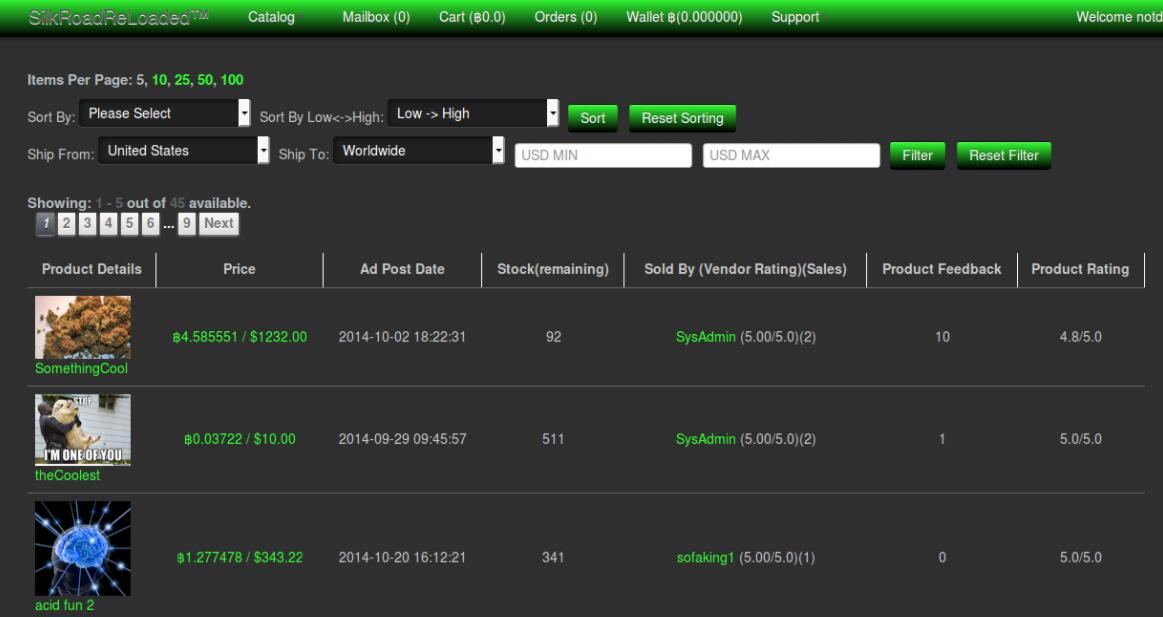Open the Catalog menu
Image resolution: width=1163 pixels, height=617 pixels.
[x=271, y=17]
